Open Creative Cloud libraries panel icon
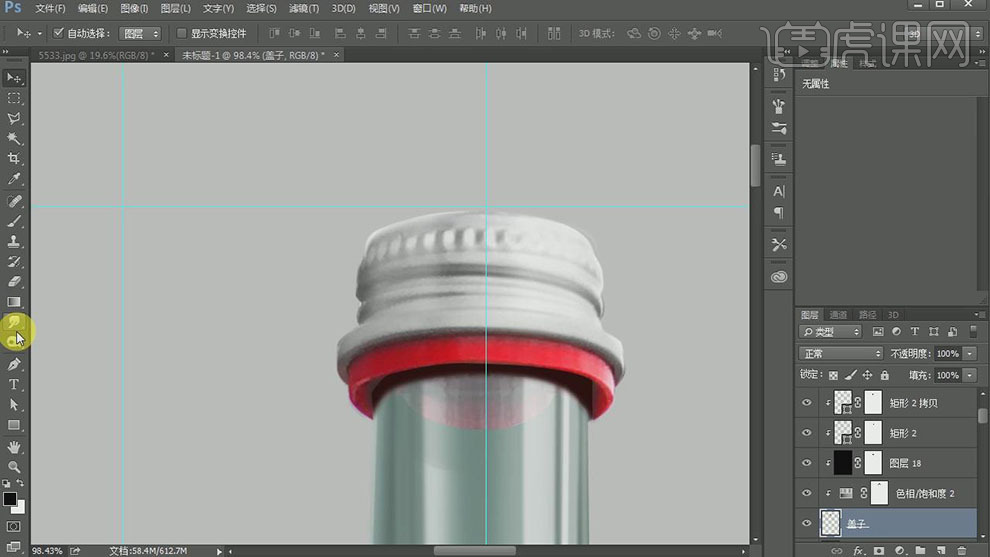Image resolution: width=990 pixels, height=557 pixels. 779,277
